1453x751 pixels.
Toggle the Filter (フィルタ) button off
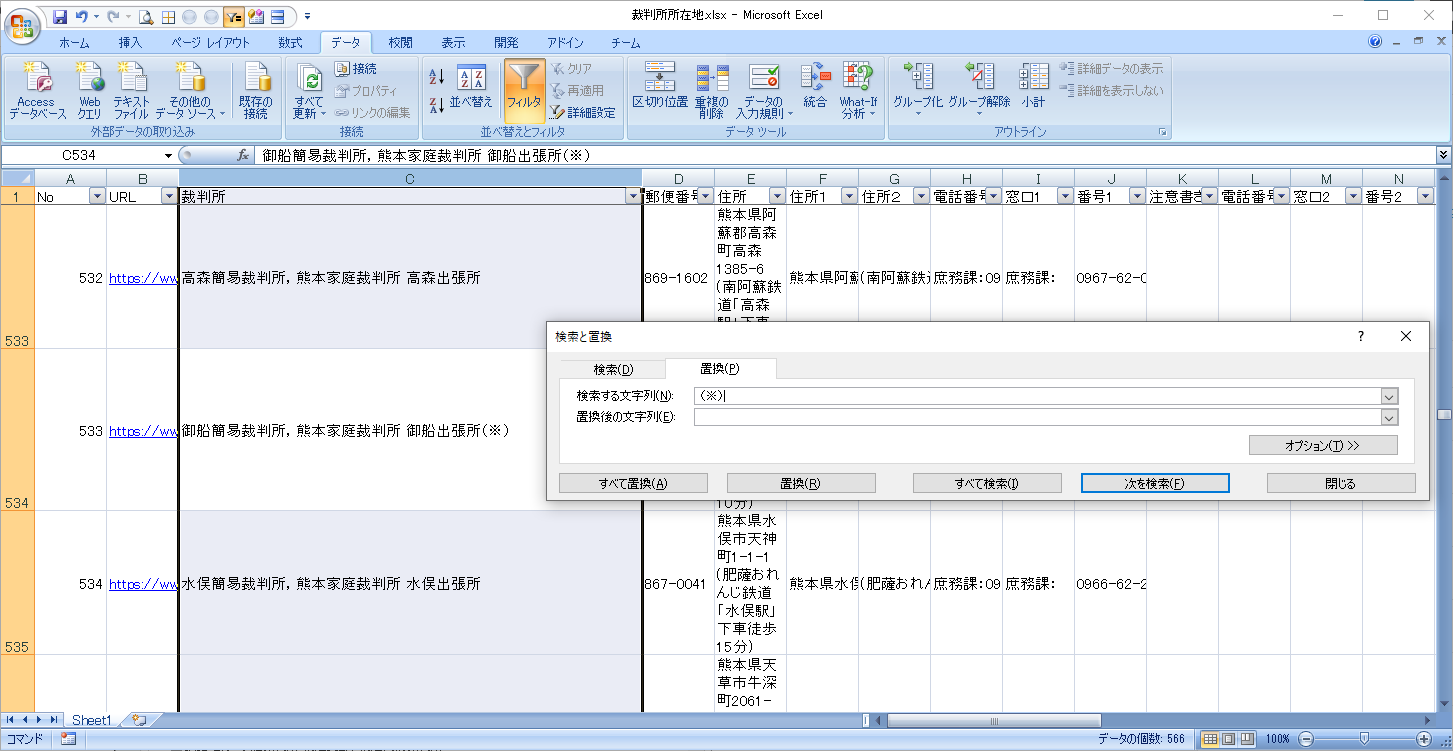pos(524,91)
